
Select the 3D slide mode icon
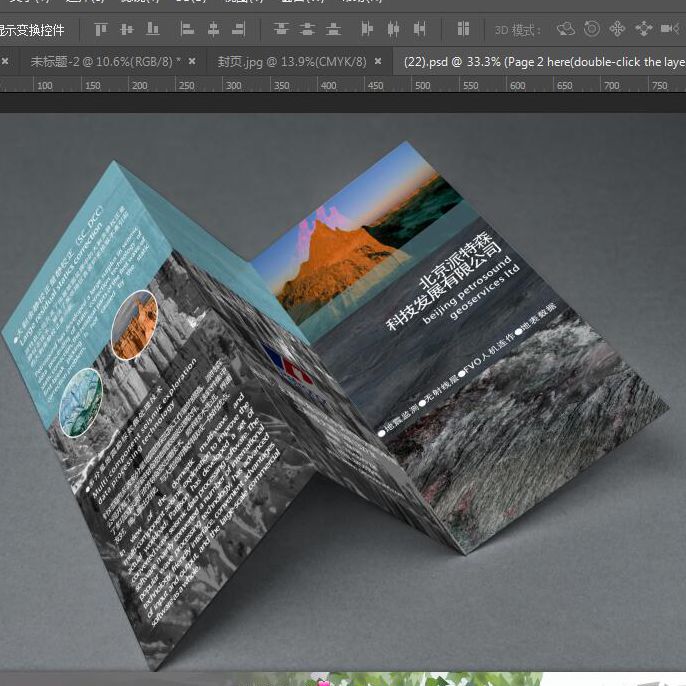pyautogui.click(x=644, y=29)
